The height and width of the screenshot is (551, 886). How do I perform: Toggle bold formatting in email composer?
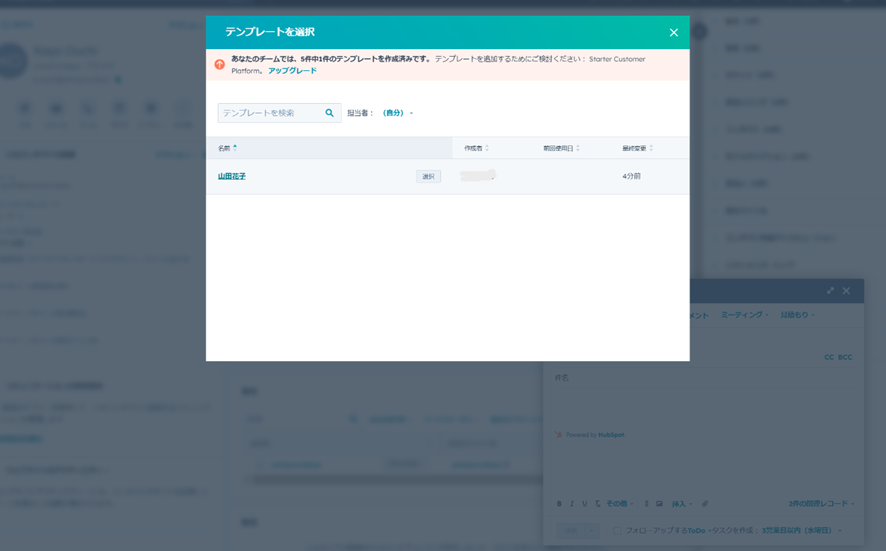[559, 504]
